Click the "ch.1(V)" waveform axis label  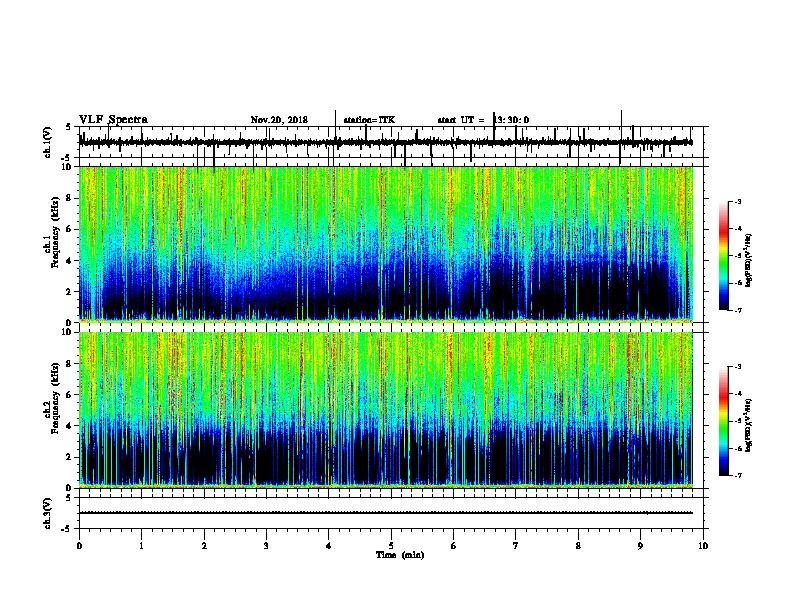[x=48, y=142]
